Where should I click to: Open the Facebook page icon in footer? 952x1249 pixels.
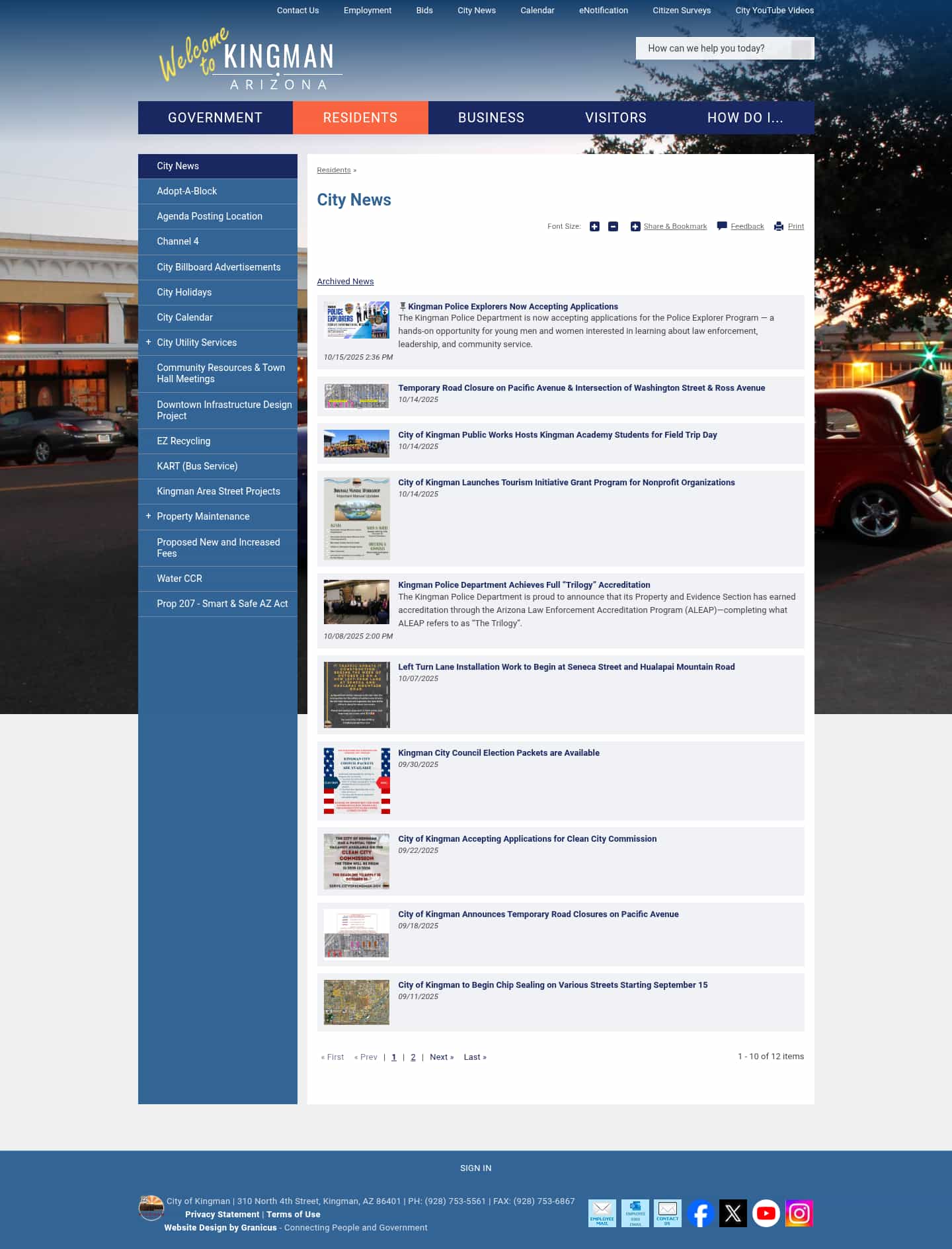pyautogui.click(x=700, y=1213)
